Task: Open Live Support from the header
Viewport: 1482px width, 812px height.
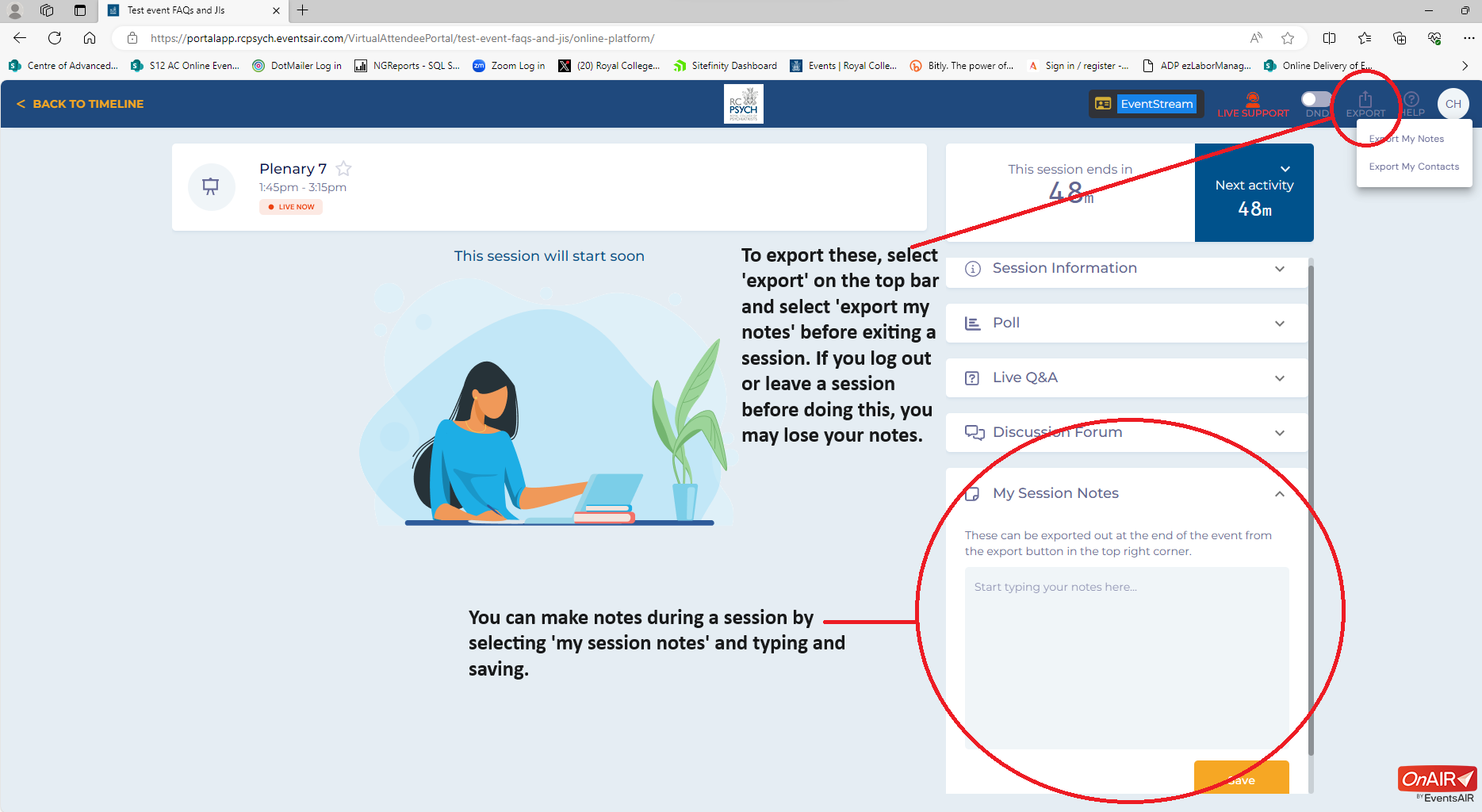Action: [x=1253, y=104]
